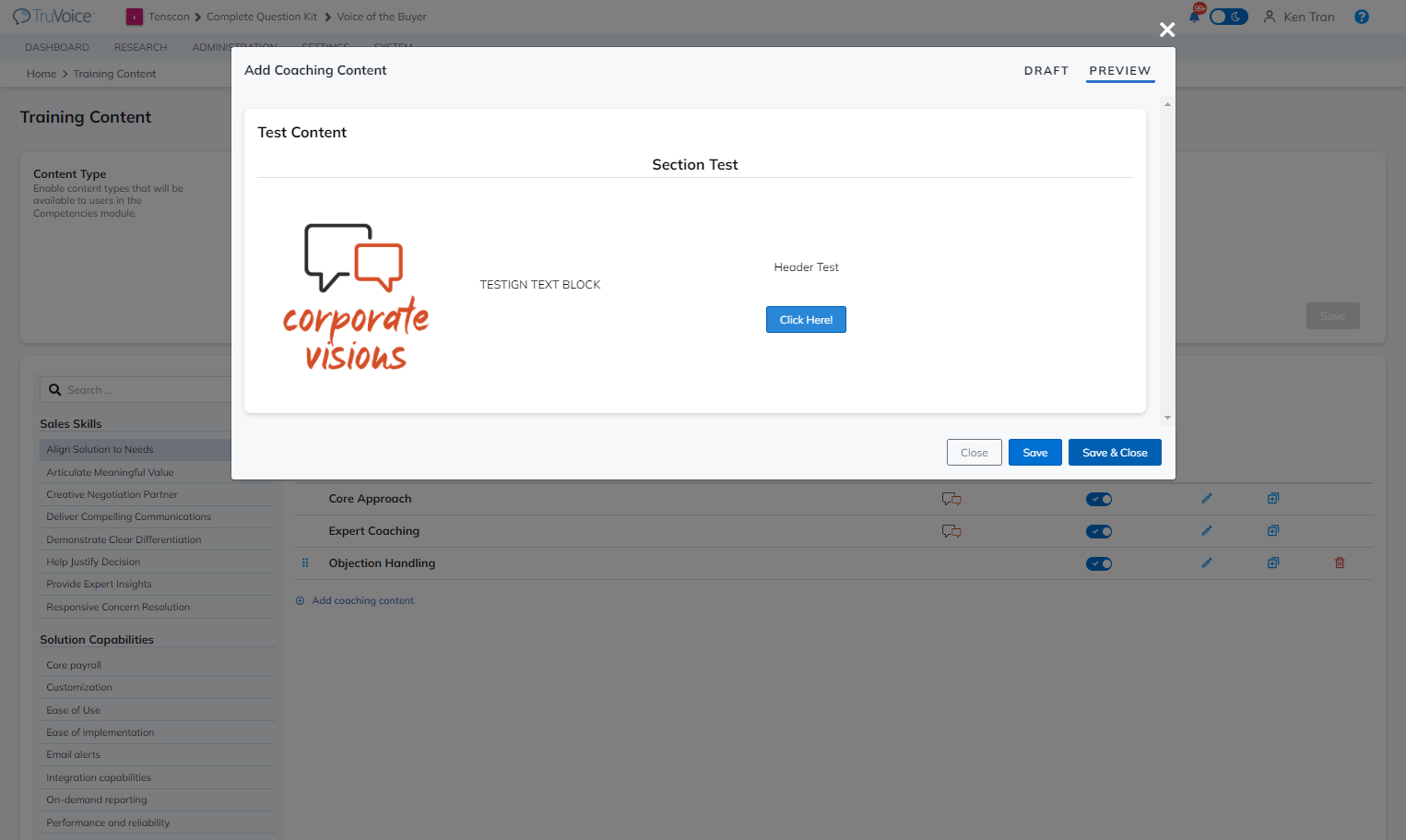Image resolution: width=1406 pixels, height=840 pixels.
Task: Open the RESEARCH menu
Action: pos(140,47)
